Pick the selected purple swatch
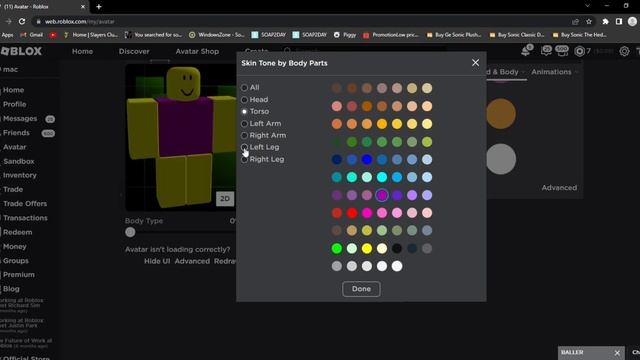640x360 pixels. pyautogui.click(x=382, y=195)
